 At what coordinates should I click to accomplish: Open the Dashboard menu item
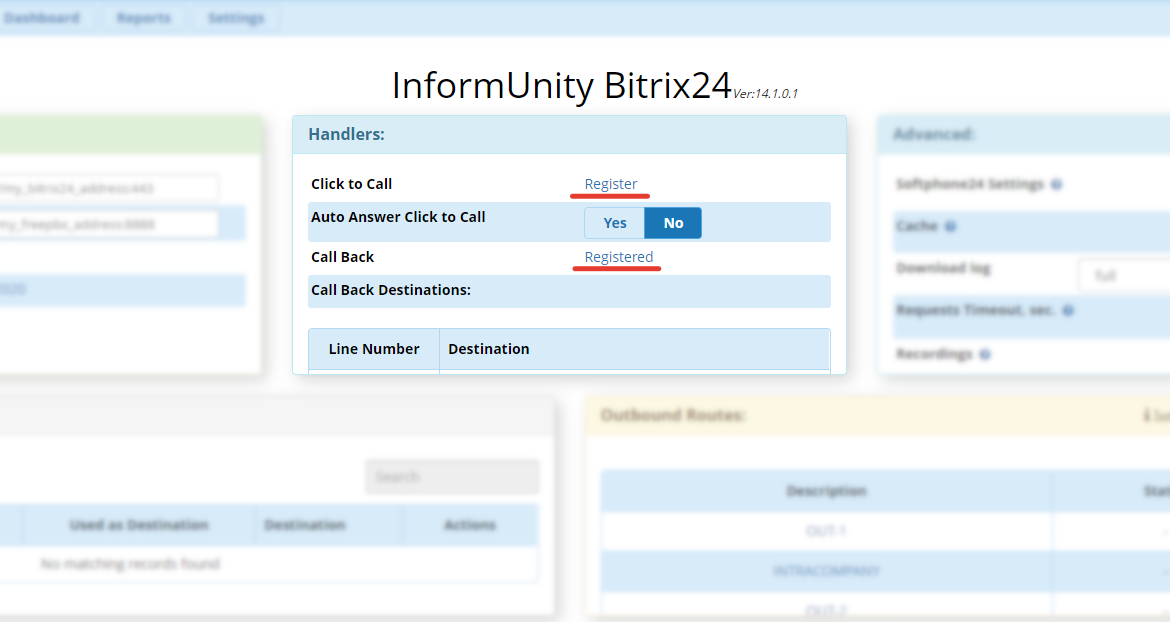pyautogui.click(x=41, y=18)
